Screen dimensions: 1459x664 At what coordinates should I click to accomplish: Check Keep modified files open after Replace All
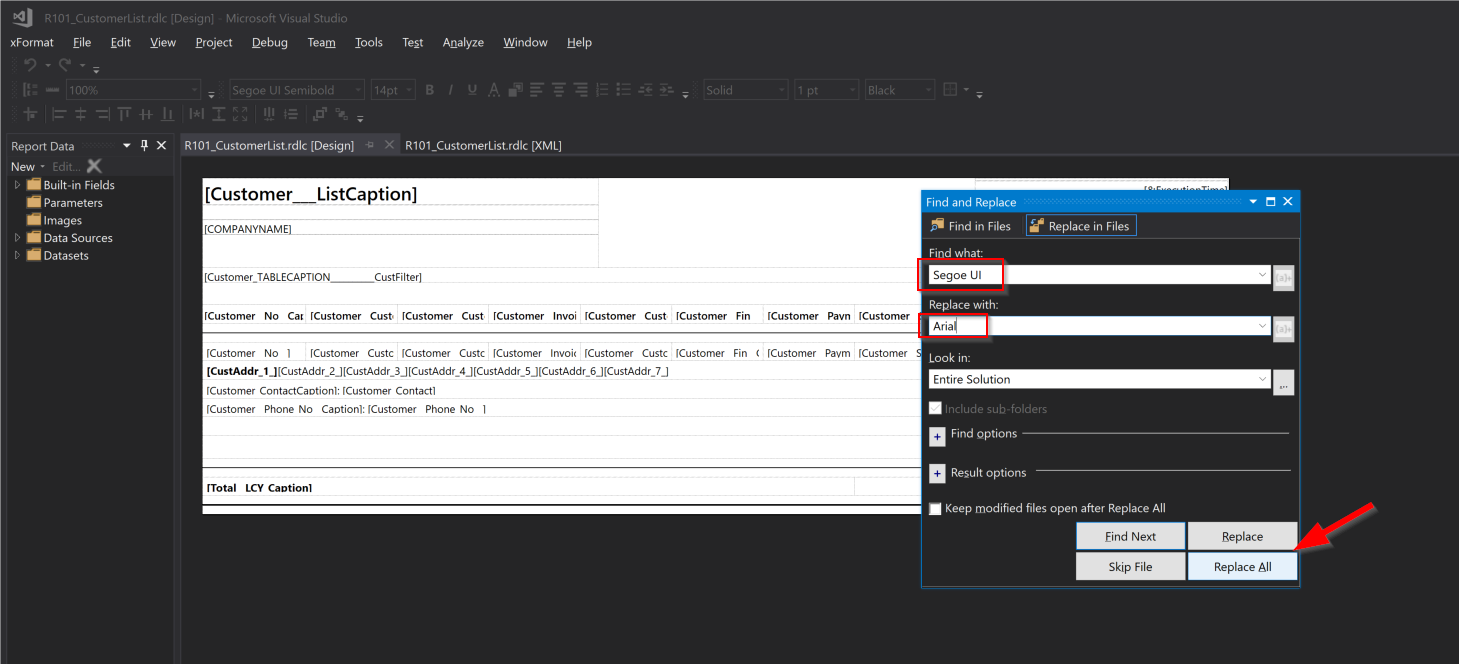[936, 509]
